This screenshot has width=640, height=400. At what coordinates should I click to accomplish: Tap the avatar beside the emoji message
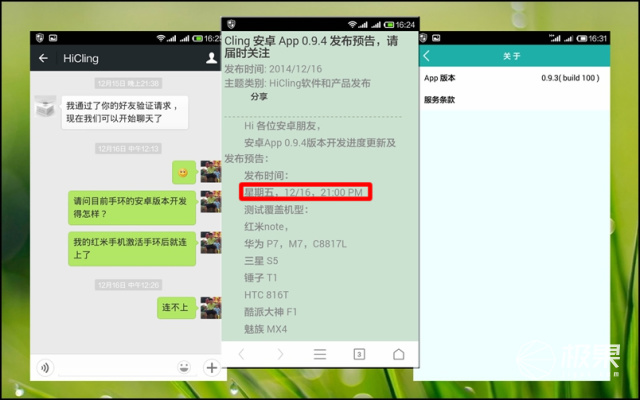point(211,171)
